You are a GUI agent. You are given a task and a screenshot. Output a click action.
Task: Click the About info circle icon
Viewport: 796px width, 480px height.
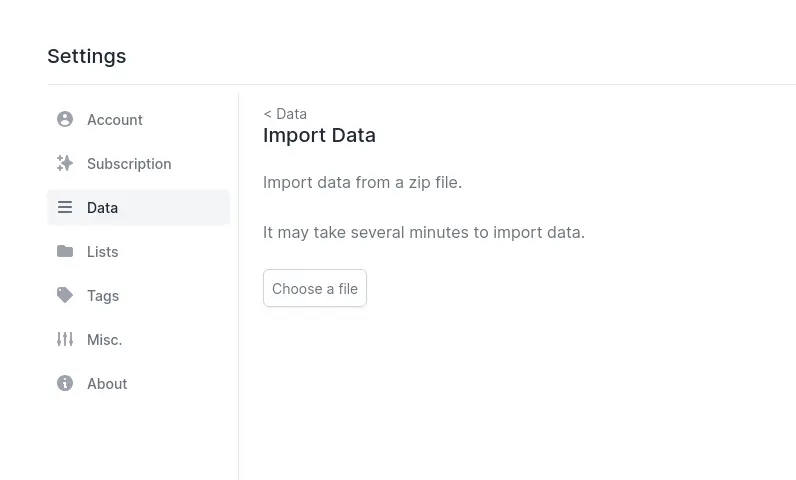65,383
